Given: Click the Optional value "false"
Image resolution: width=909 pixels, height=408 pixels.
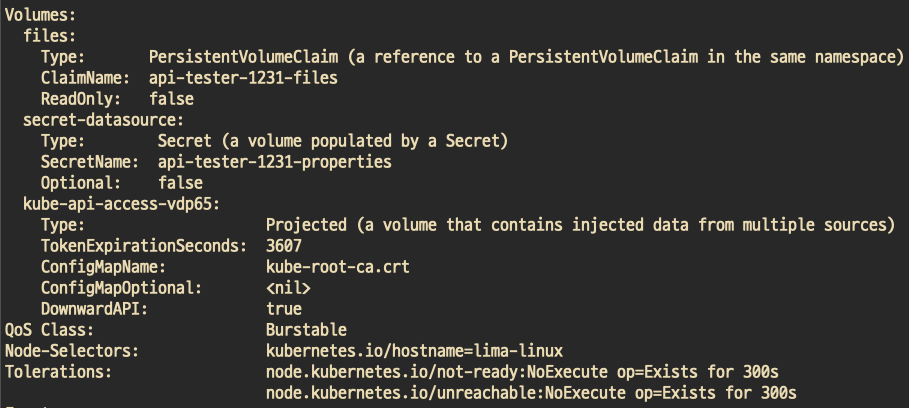Looking at the screenshot, I should pyautogui.click(x=180, y=183).
